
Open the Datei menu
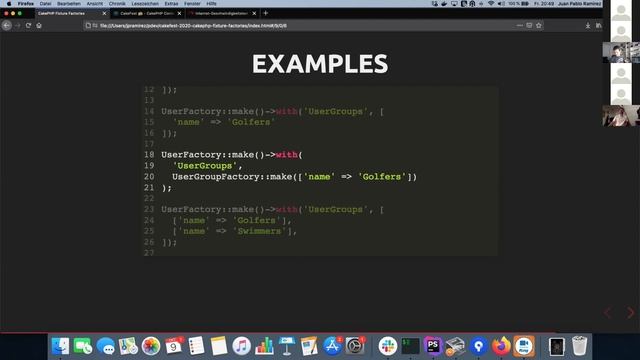click(45, 4)
